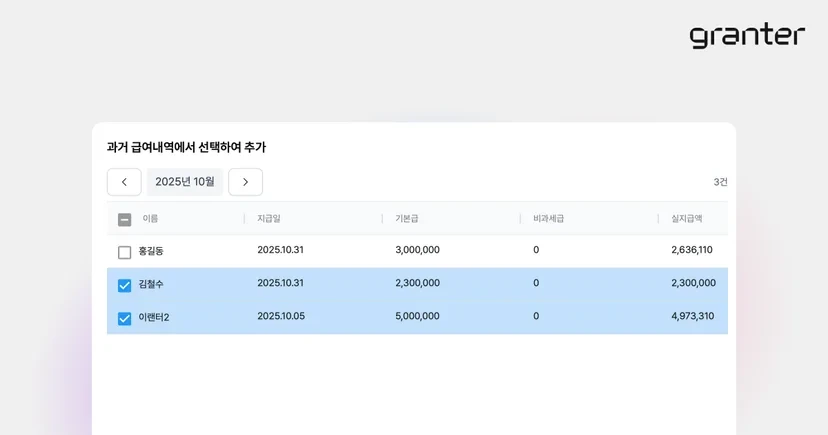Image resolution: width=828 pixels, height=435 pixels.
Task: Select the 홍길동 name cell
Action: [151, 251]
